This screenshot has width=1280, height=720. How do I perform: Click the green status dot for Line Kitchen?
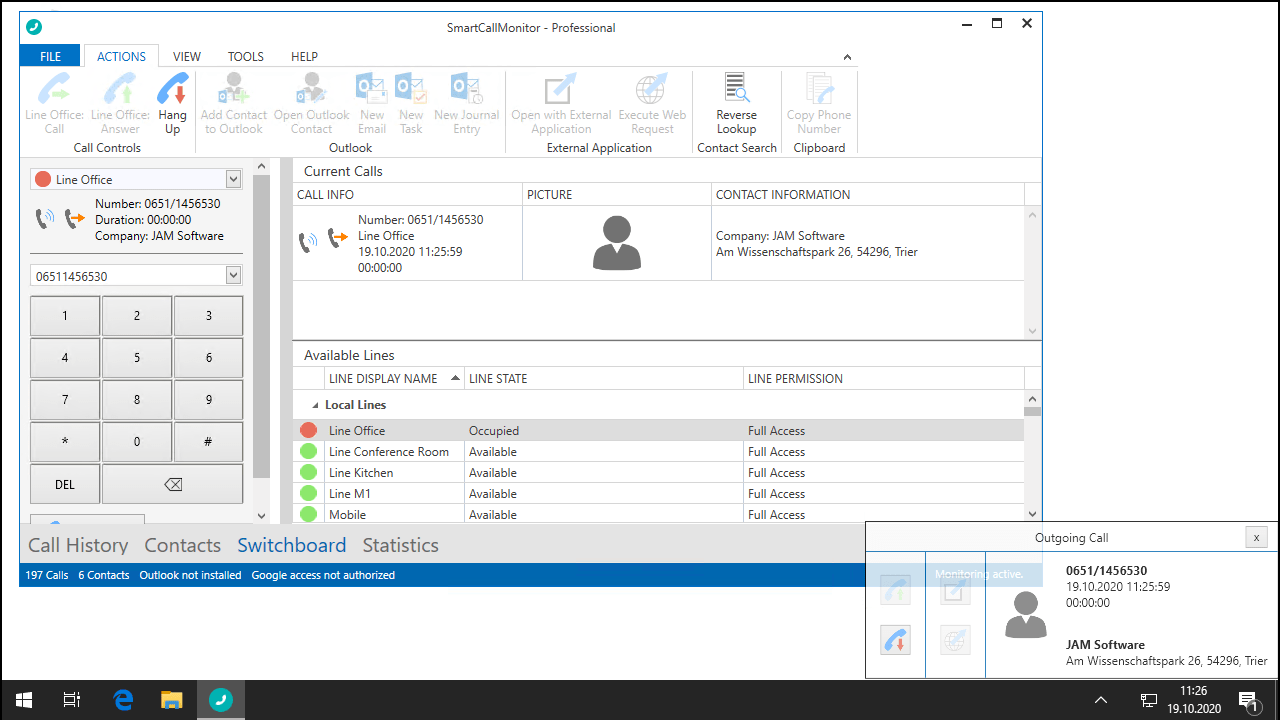coord(308,472)
